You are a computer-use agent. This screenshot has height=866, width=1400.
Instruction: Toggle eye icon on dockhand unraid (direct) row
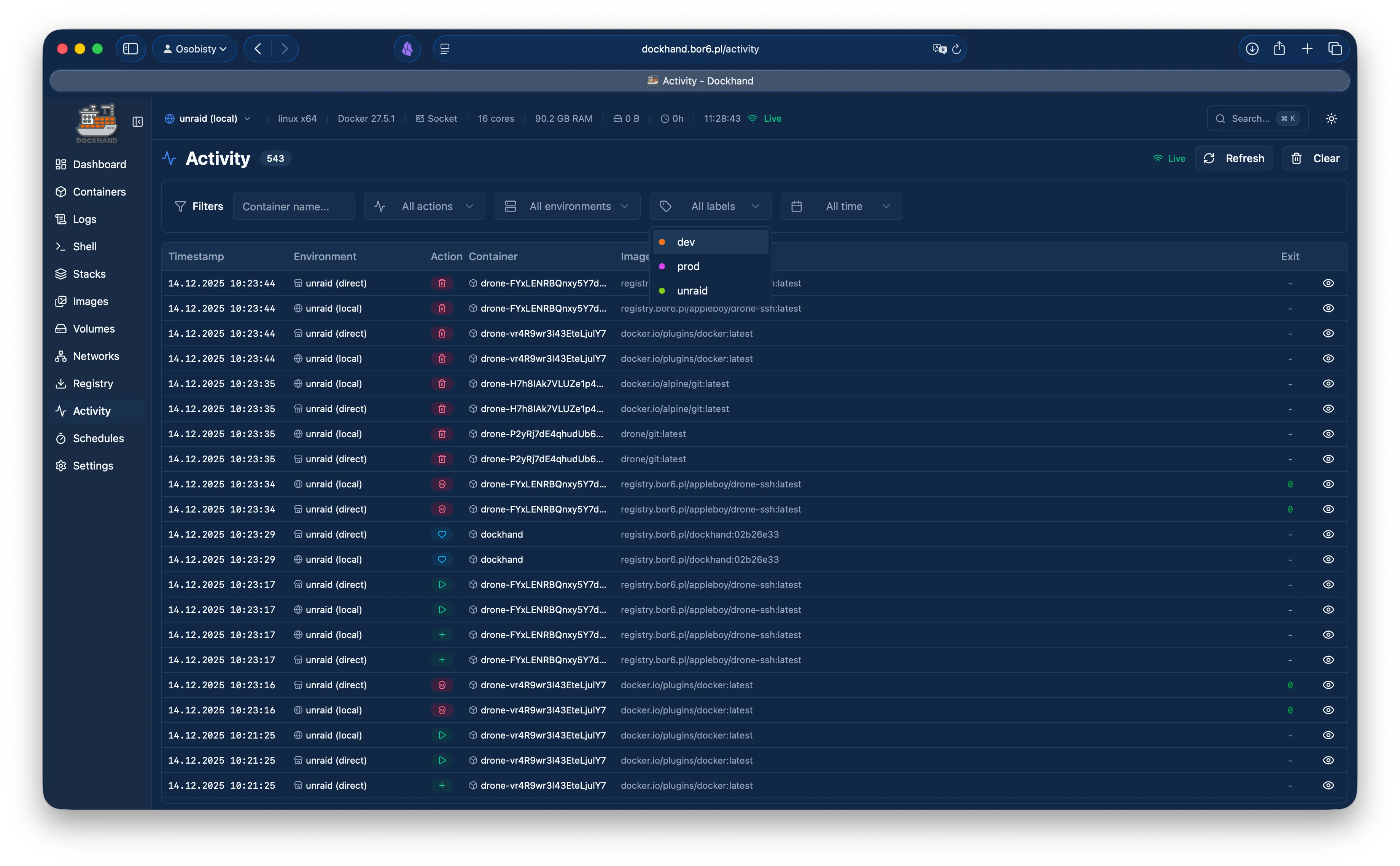click(x=1328, y=534)
